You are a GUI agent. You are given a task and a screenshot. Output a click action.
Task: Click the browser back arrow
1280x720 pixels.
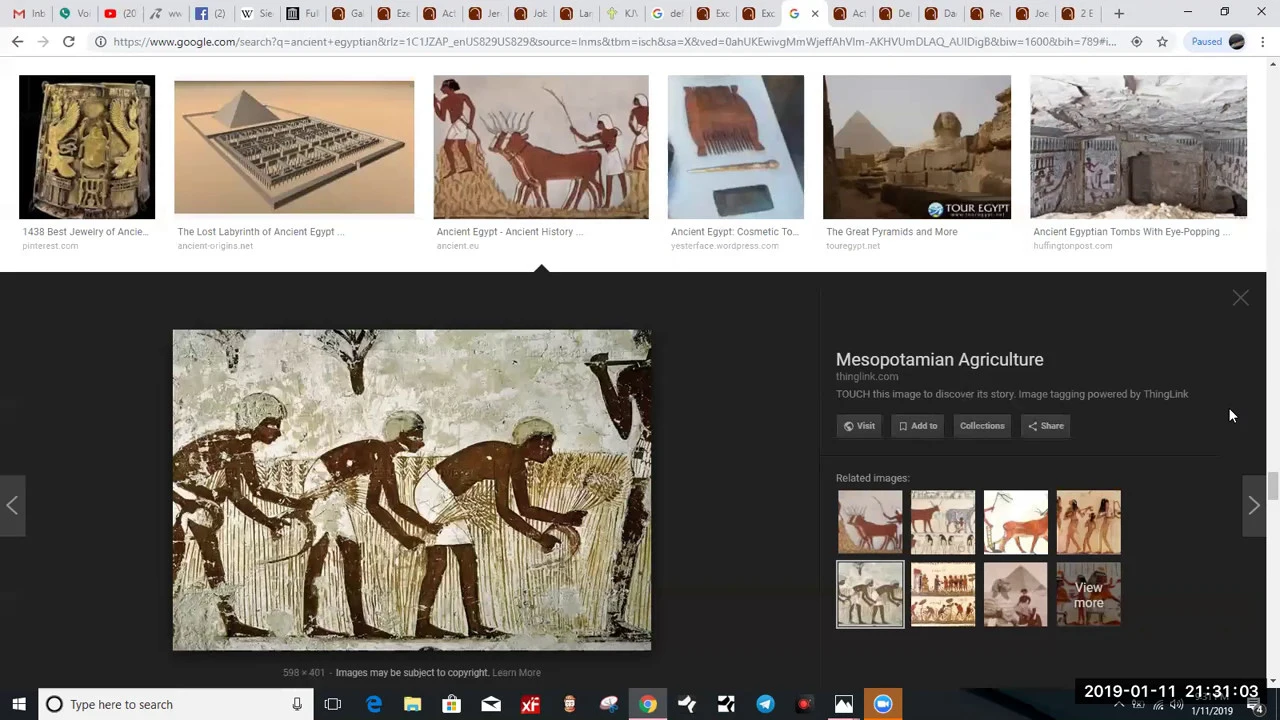tap(17, 42)
